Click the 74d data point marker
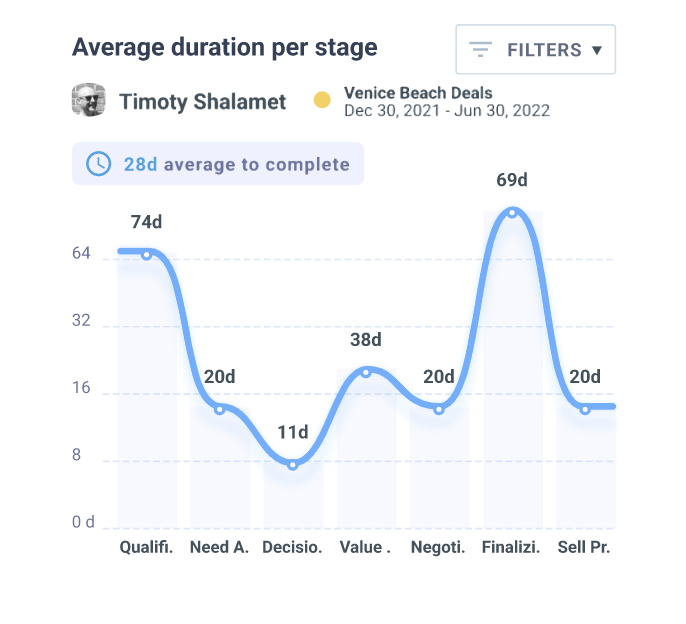Image resolution: width=686 pixels, height=624 pixels. tap(146, 255)
